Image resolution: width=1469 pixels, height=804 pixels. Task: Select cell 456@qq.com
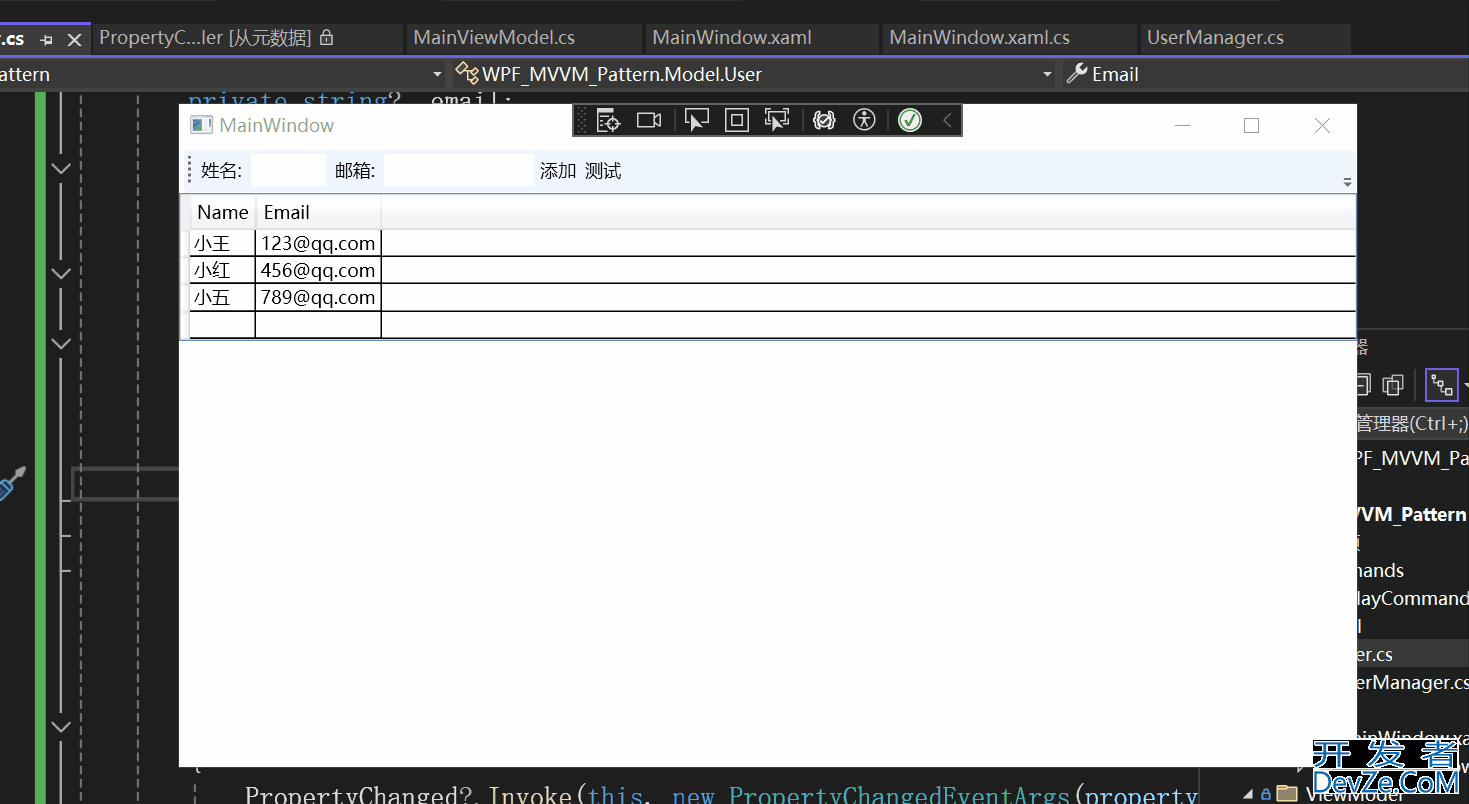click(318, 270)
